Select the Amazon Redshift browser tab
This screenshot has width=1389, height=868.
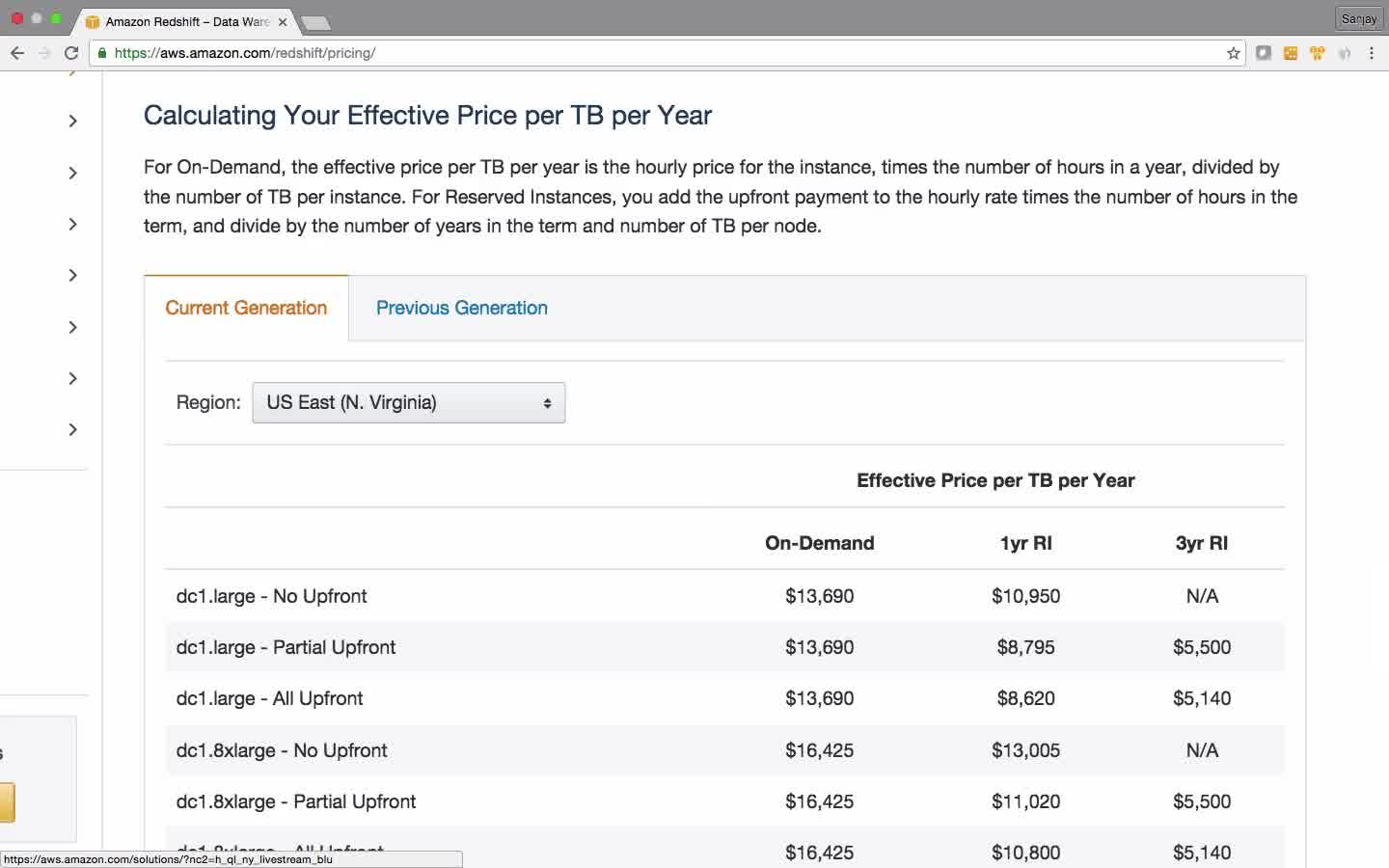183,21
